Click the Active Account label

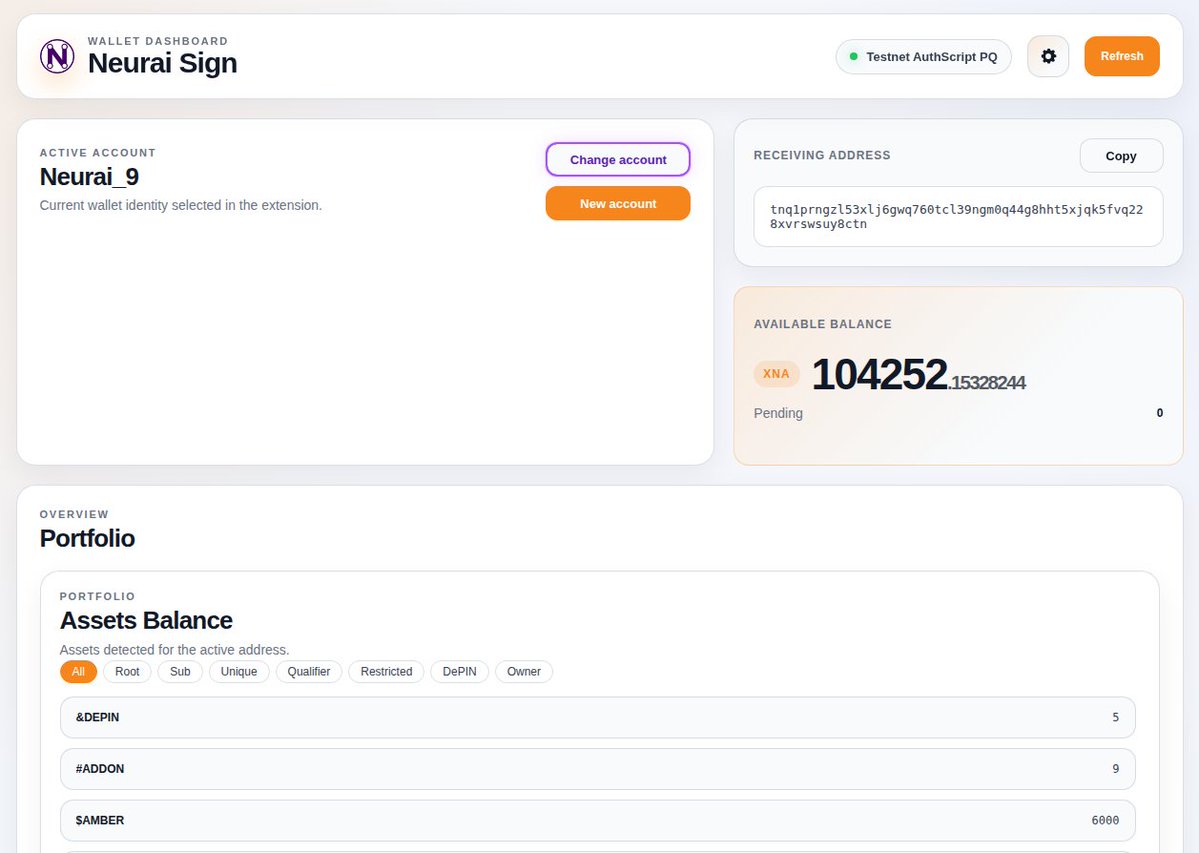(98, 153)
